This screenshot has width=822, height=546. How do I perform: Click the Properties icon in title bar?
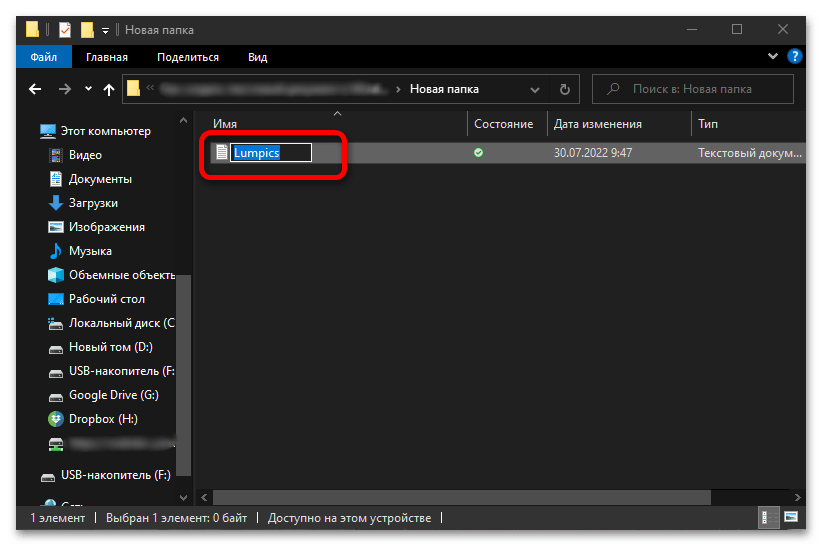[65, 30]
